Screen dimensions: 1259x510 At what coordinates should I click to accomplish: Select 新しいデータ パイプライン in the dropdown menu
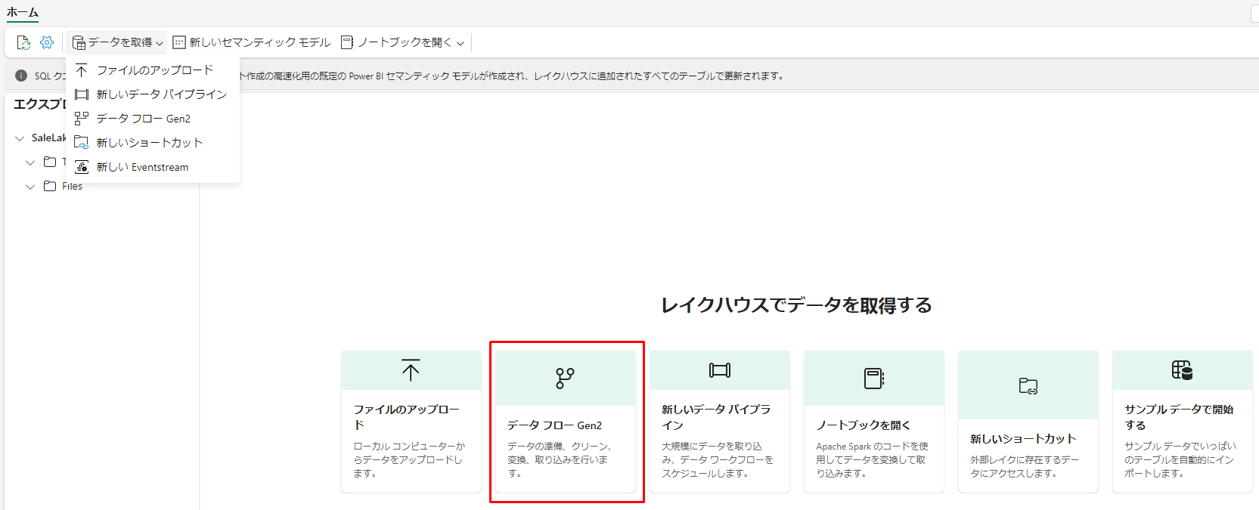(153, 94)
